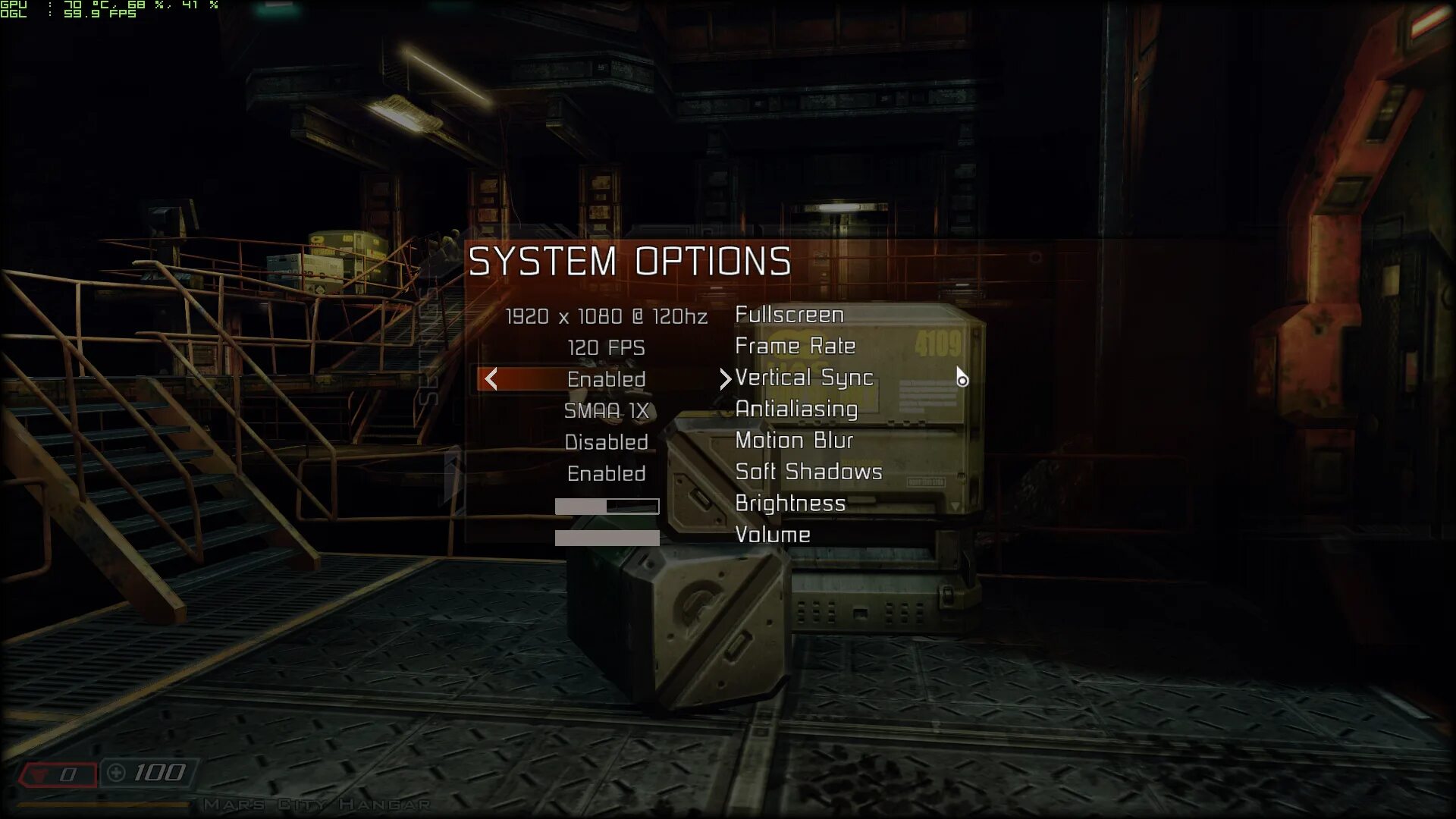Image resolution: width=1456 pixels, height=819 pixels.
Task: Click the Volume option label
Action: pyautogui.click(x=773, y=535)
